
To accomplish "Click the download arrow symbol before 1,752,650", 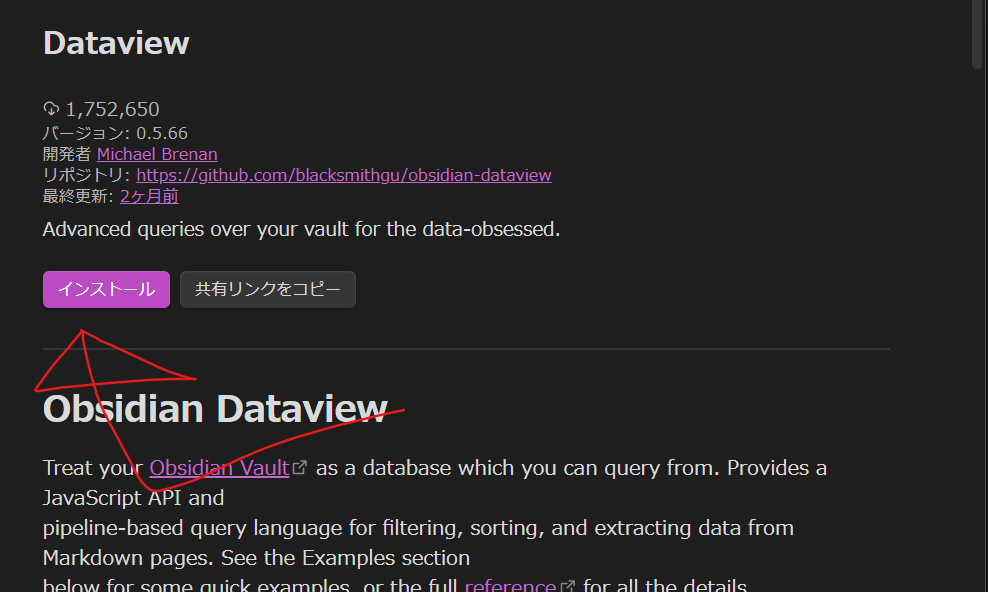I will click(50, 108).
